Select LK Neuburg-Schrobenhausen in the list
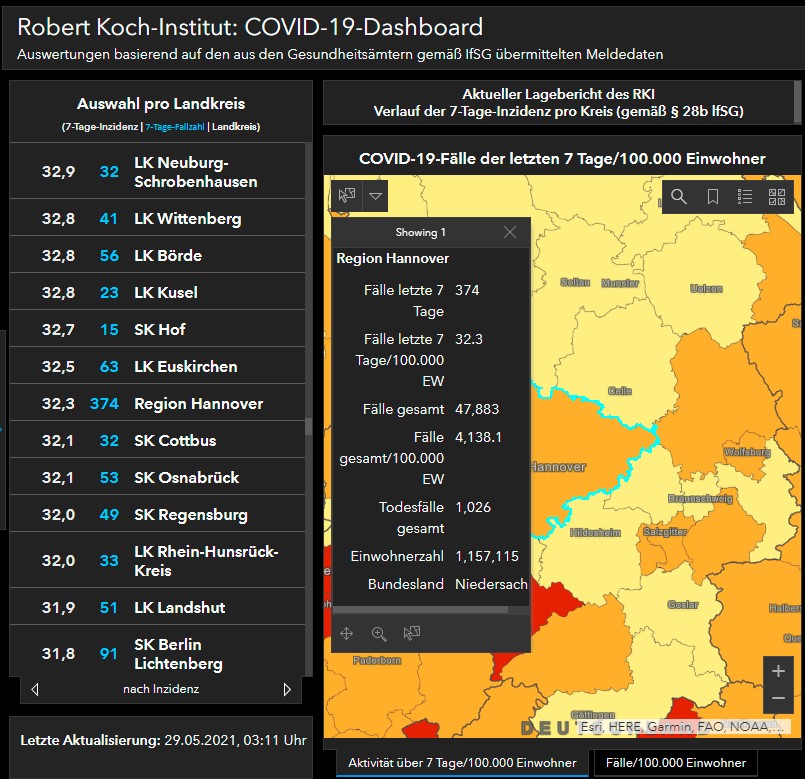The width and height of the screenshot is (805, 779). point(157,172)
